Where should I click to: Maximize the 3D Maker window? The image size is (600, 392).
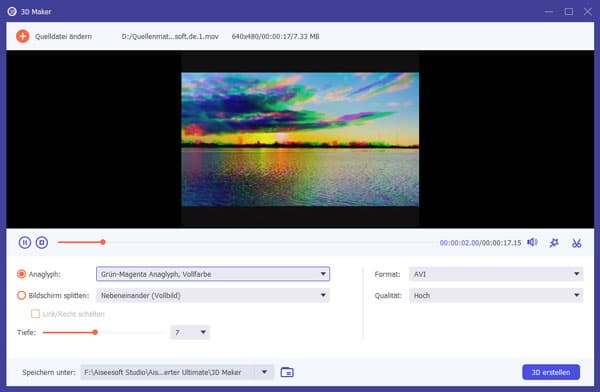(x=569, y=11)
